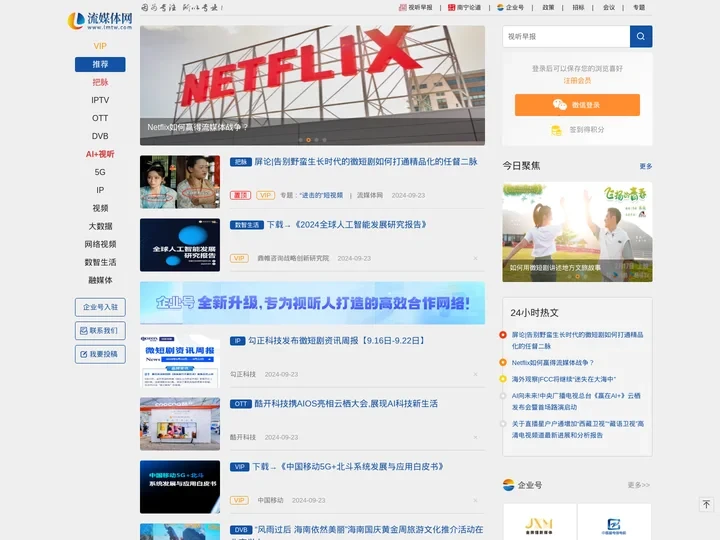The height and width of the screenshot is (540, 720).
Task: Click the 流媒体网 site logo
Action: 100,21
